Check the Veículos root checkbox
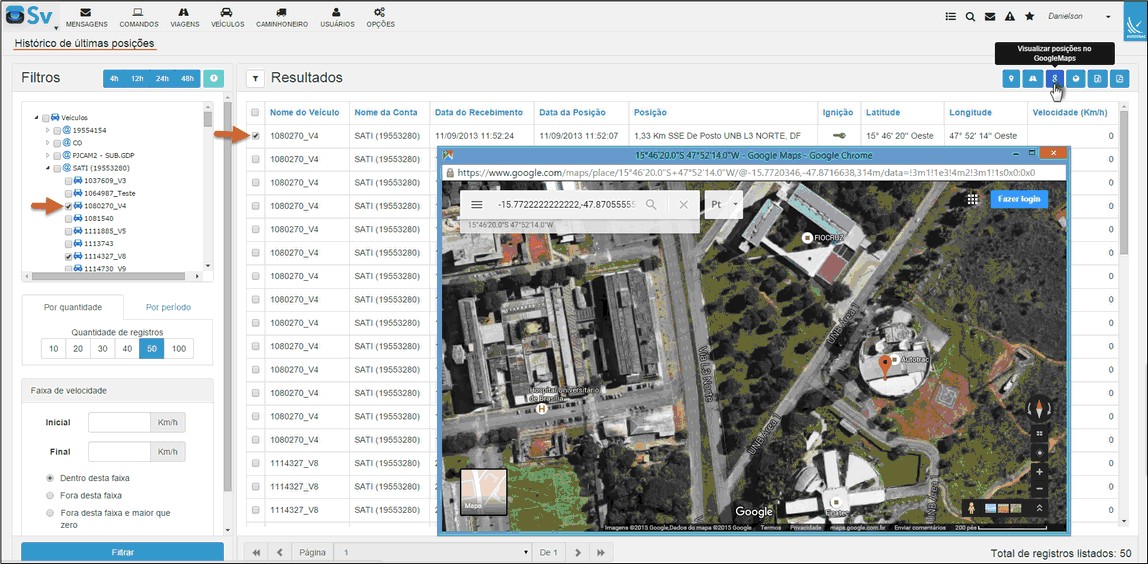 [46, 117]
